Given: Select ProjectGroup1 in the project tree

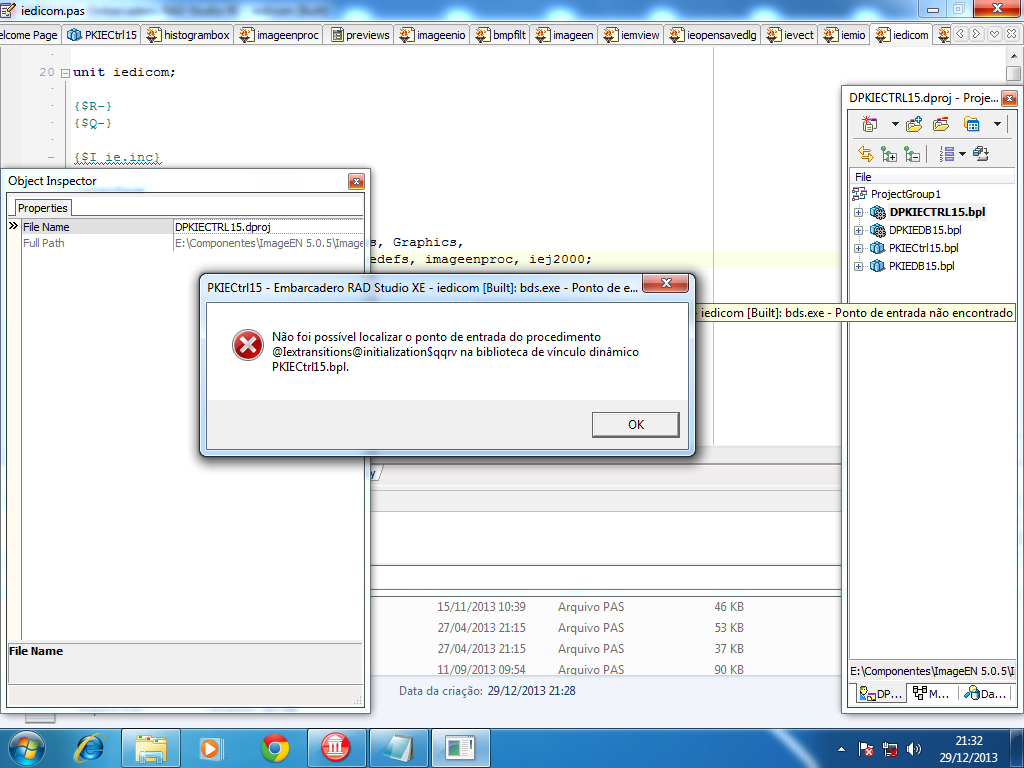Looking at the screenshot, I should [x=905, y=194].
